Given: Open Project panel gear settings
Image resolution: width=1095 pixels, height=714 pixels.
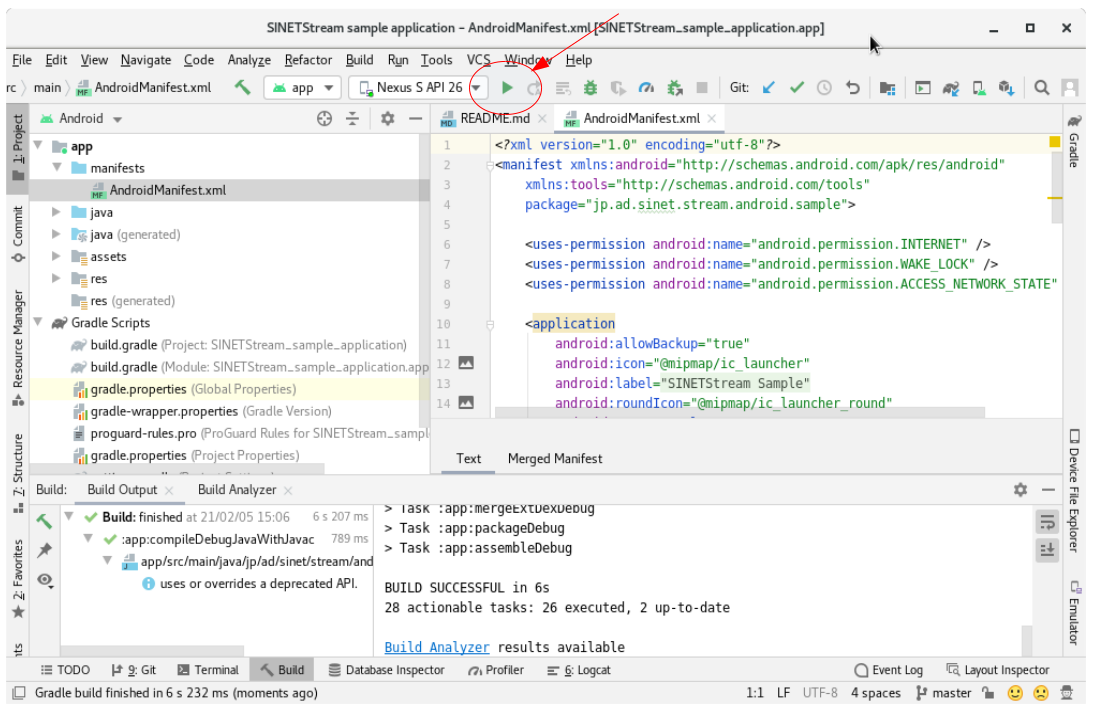Looking at the screenshot, I should 388,119.
